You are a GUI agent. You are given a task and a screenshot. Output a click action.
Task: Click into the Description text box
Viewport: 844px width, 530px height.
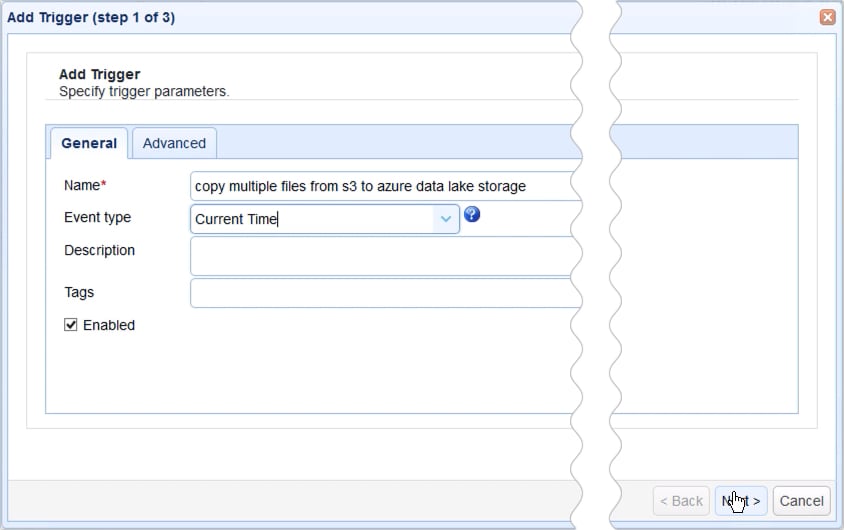click(x=380, y=256)
